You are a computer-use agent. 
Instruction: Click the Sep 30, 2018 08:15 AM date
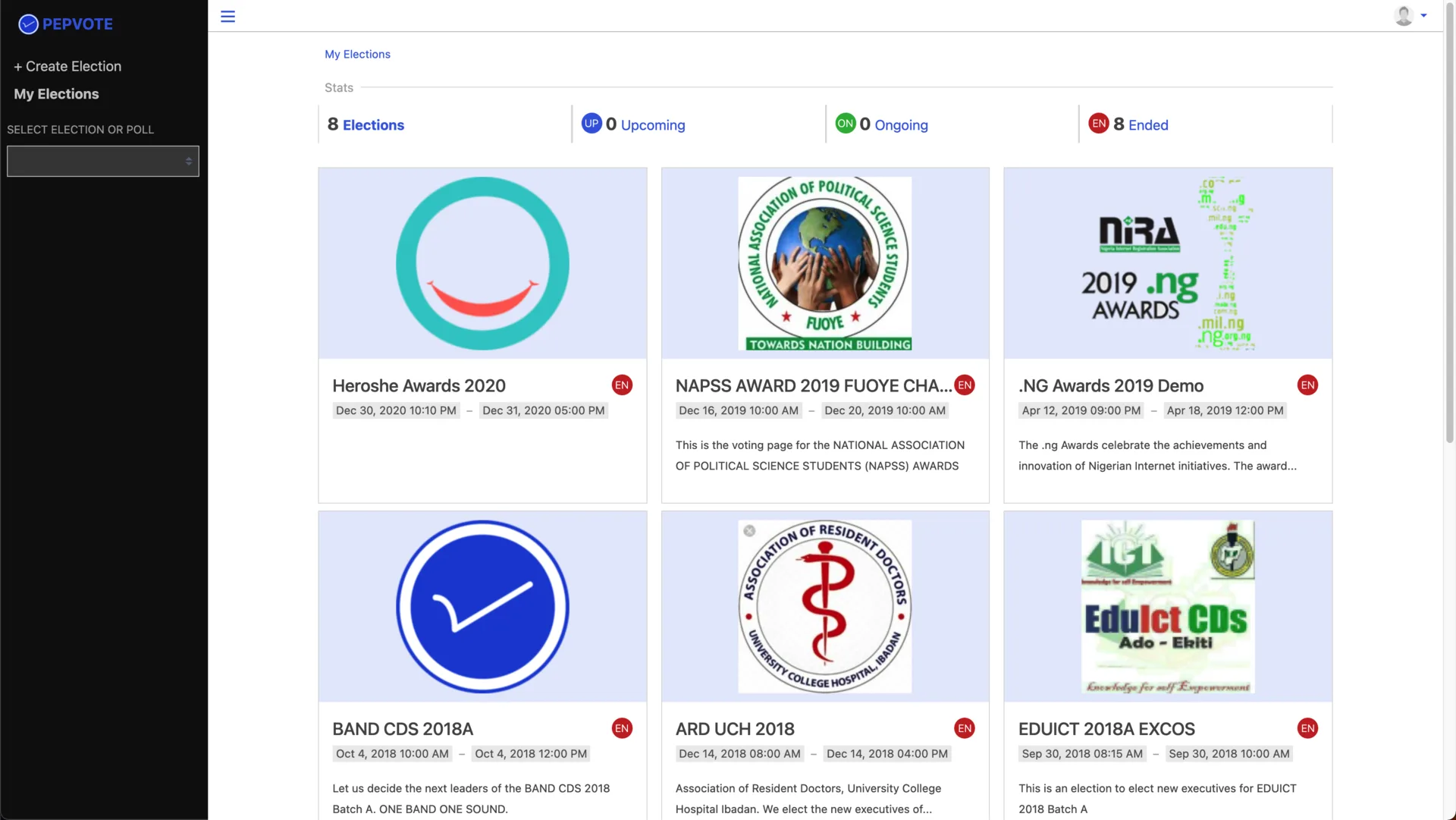tap(1082, 754)
